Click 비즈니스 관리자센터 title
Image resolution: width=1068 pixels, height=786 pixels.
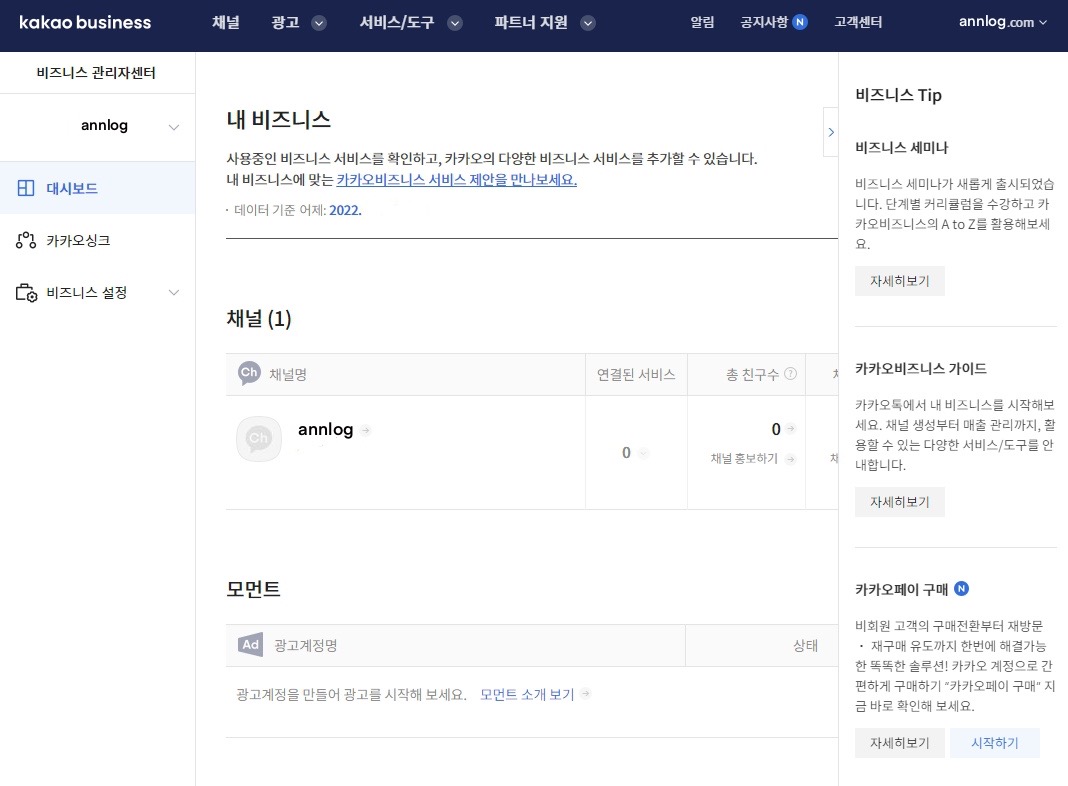pos(96,73)
